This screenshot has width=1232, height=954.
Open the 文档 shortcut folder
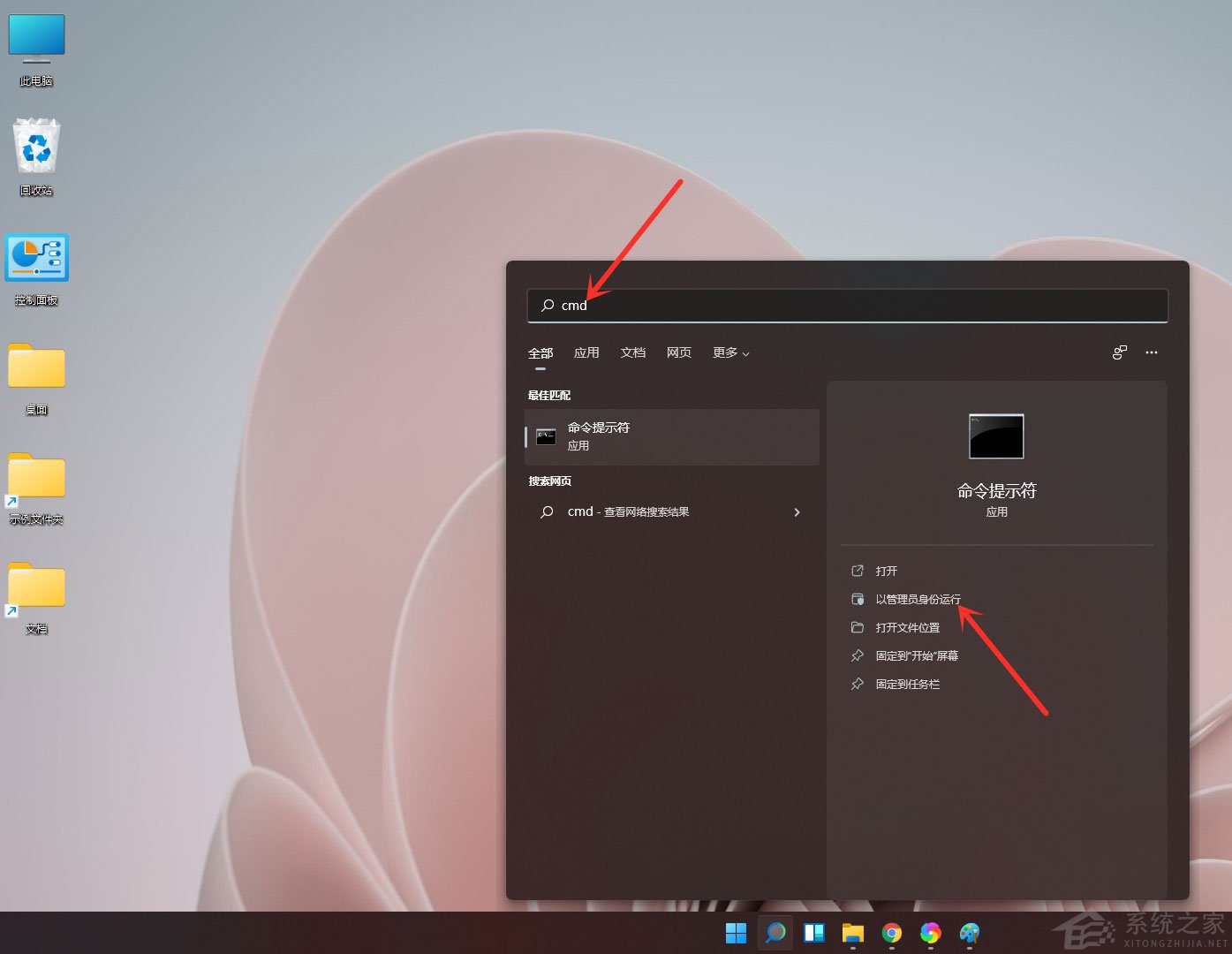pyautogui.click(x=36, y=586)
